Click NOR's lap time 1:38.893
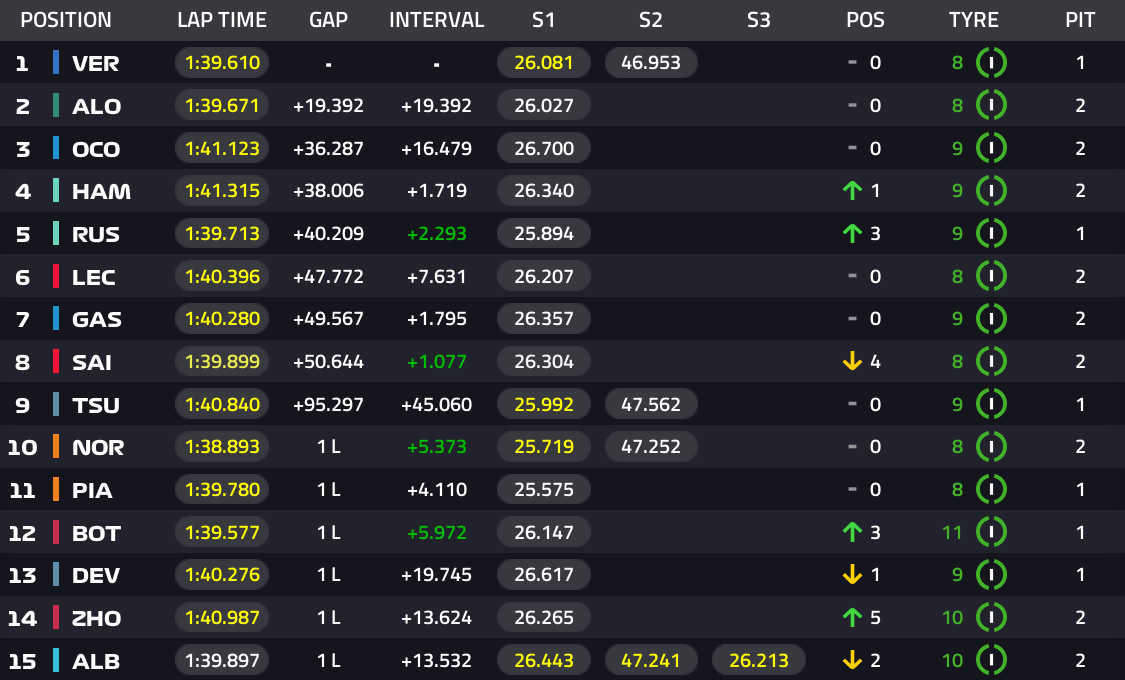The height and width of the screenshot is (680, 1125). (x=222, y=447)
